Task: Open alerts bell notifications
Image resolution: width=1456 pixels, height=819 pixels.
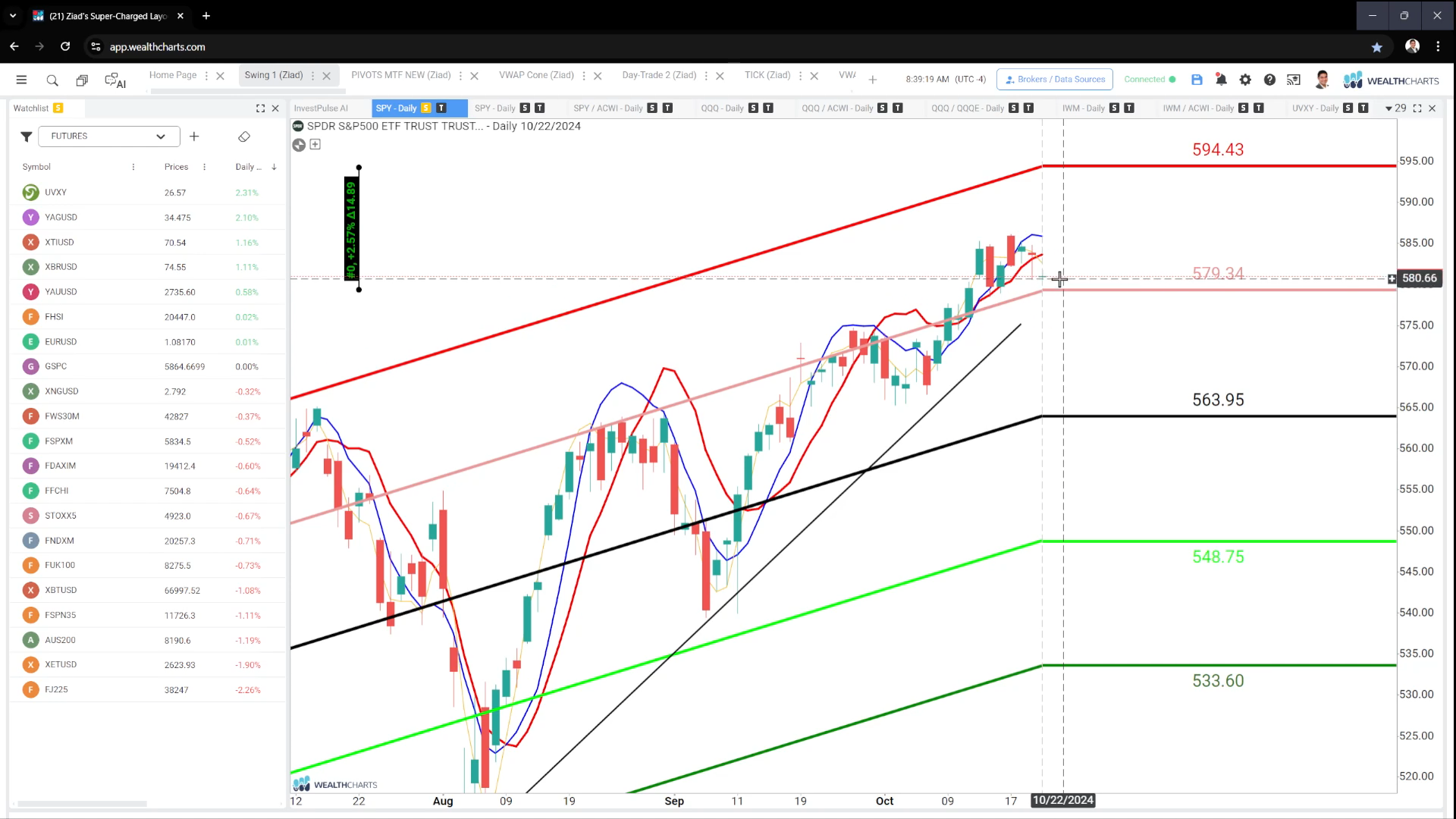Action: coord(1221,80)
